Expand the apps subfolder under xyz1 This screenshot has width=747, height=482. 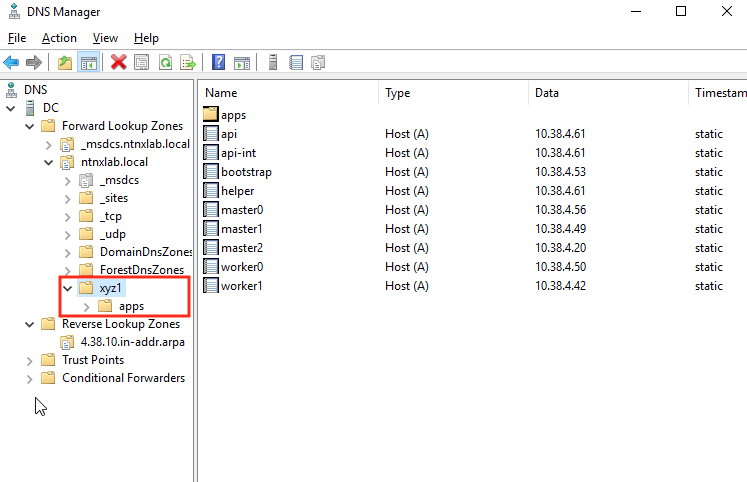85,306
